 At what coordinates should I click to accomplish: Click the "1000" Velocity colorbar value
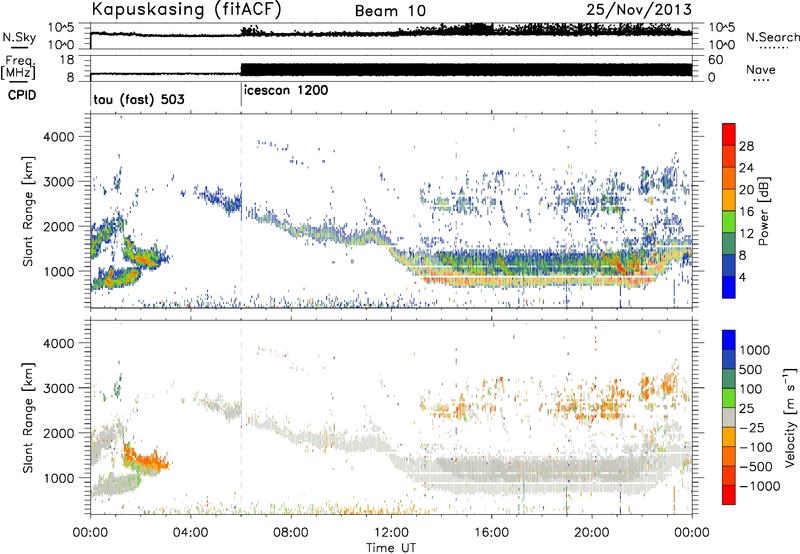click(754, 350)
